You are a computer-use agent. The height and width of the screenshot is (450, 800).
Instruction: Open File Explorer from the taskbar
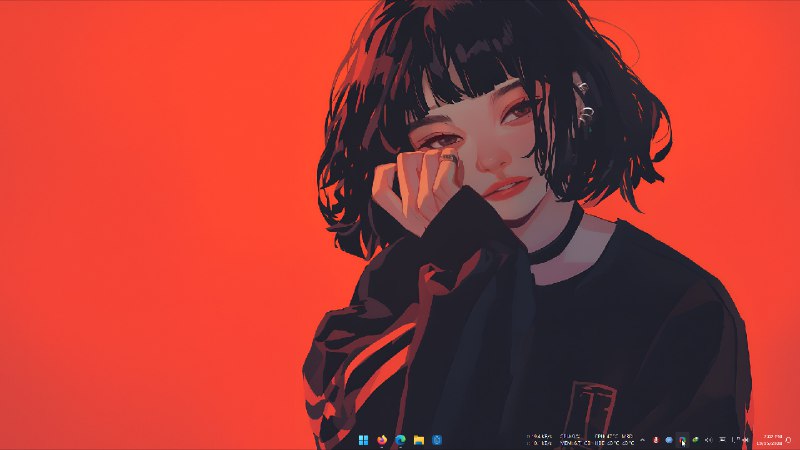coord(419,440)
